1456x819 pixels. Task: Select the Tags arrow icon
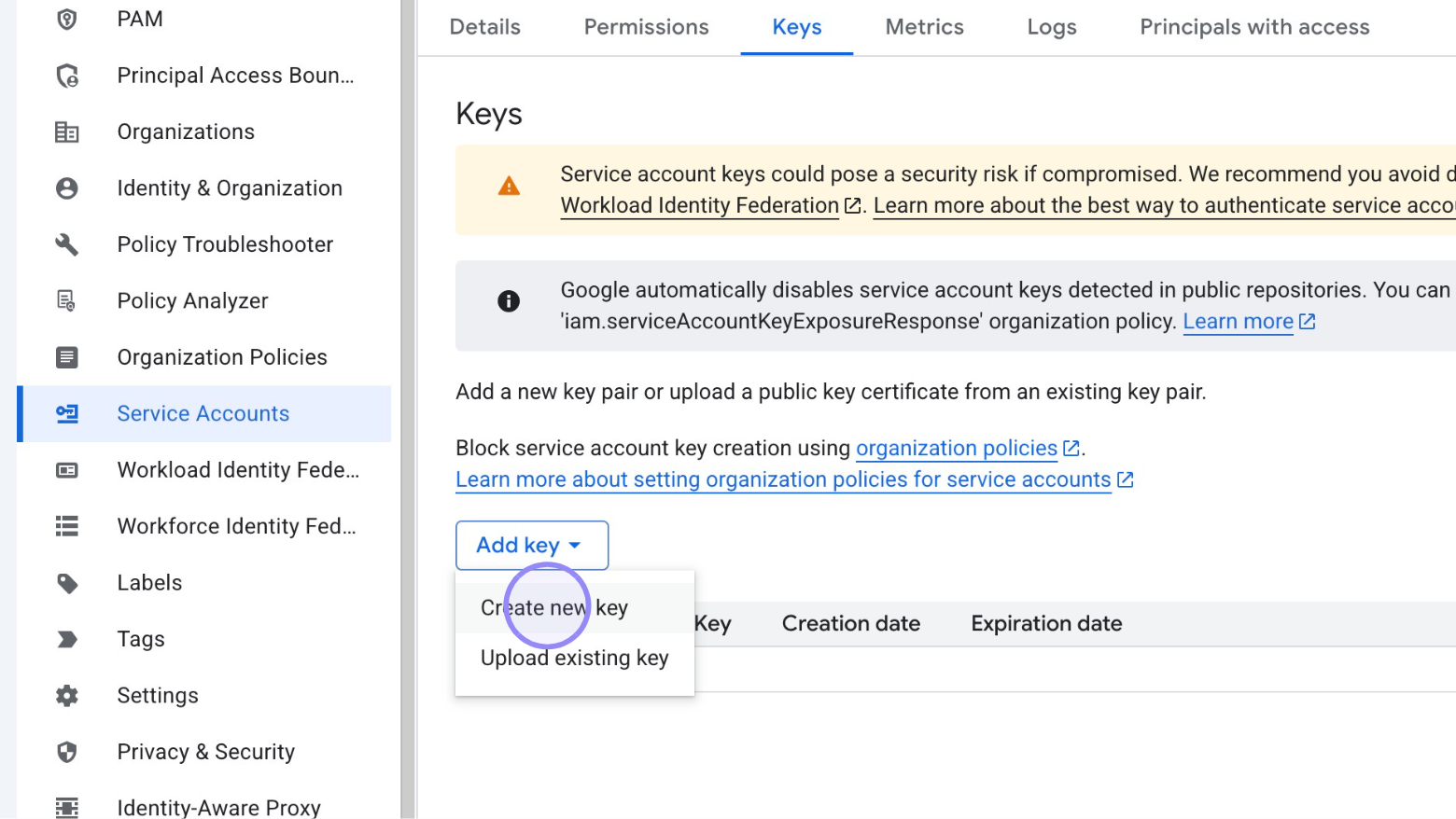[x=66, y=639]
